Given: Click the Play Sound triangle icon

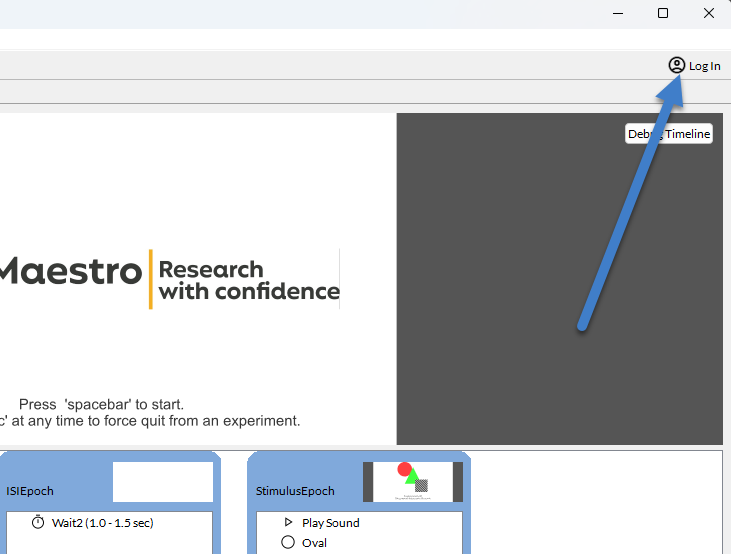Looking at the screenshot, I should point(288,522).
